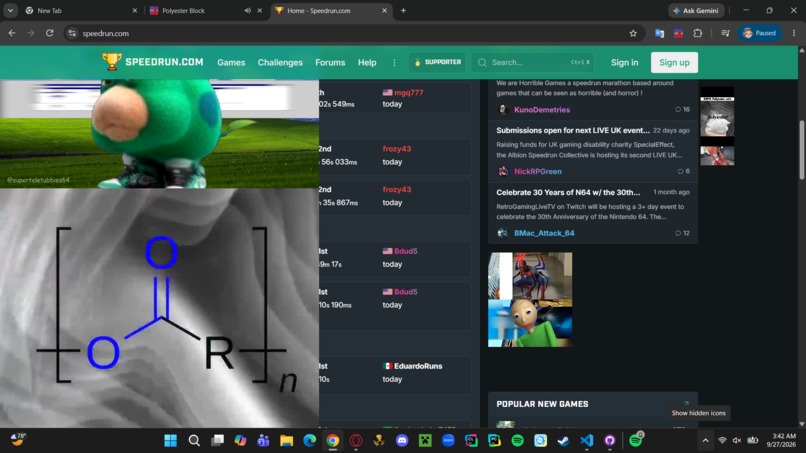Screen dimensions: 806x453
Task: Open Bdud5 profile on 9m 17s run
Action: pyautogui.click(x=406, y=251)
